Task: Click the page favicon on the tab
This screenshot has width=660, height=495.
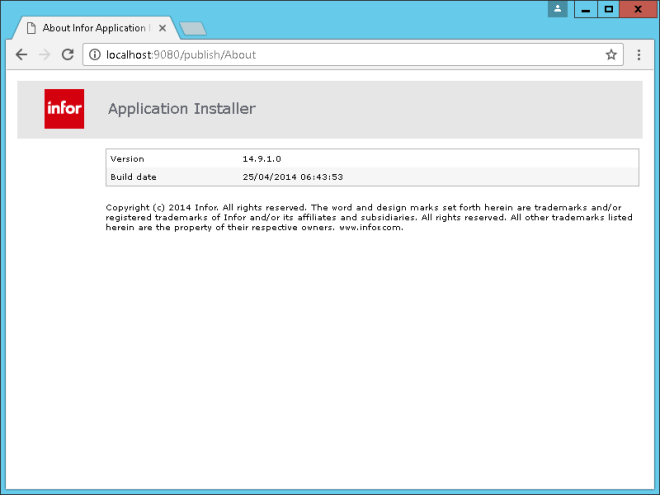Action: pyautogui.click(x=31, y=28)
